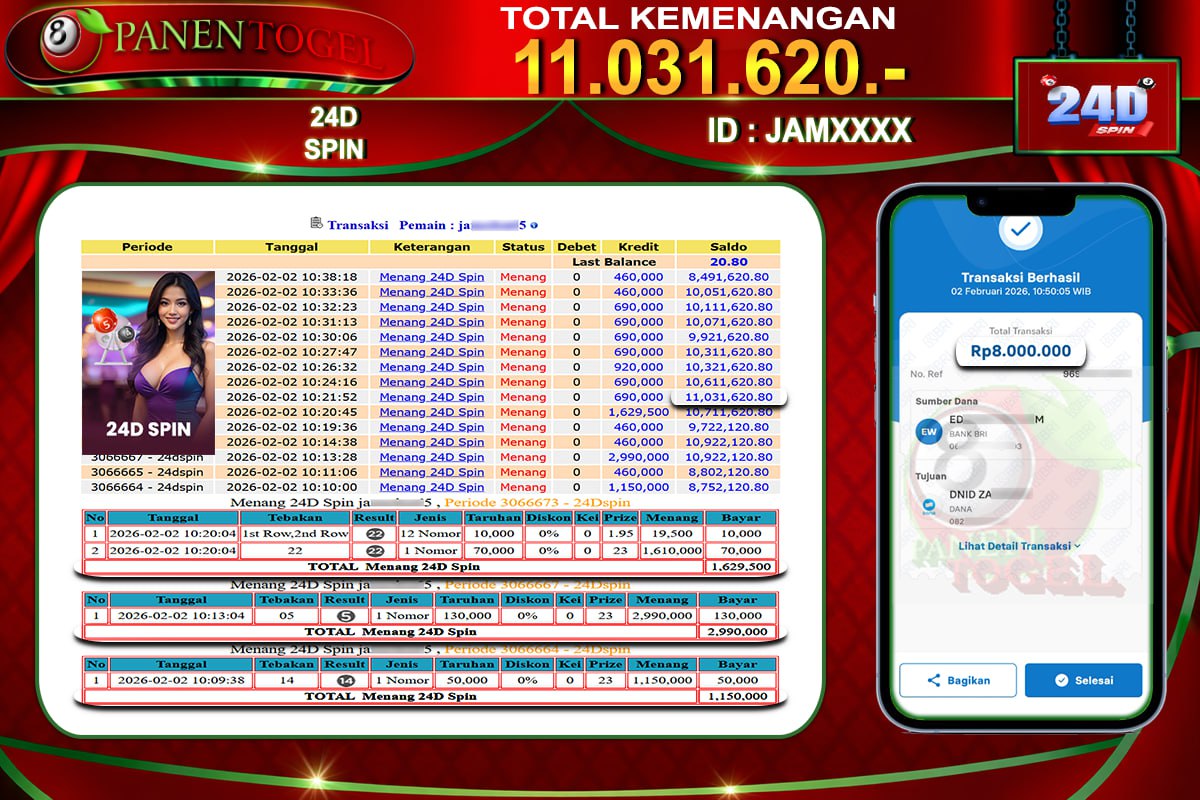Expand Lihat Detail Transaksi

1019,546
